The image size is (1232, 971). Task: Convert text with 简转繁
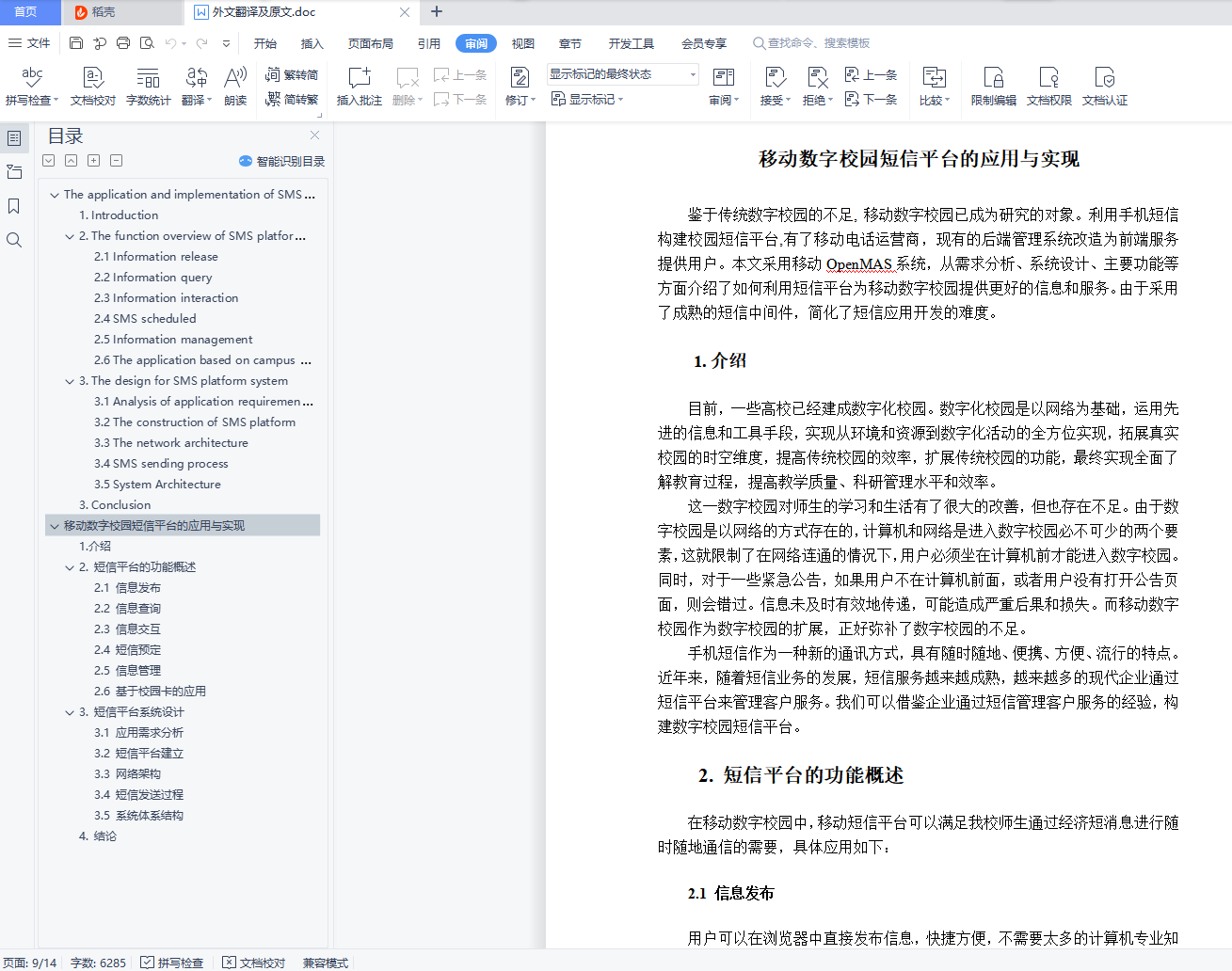[292, 99]
